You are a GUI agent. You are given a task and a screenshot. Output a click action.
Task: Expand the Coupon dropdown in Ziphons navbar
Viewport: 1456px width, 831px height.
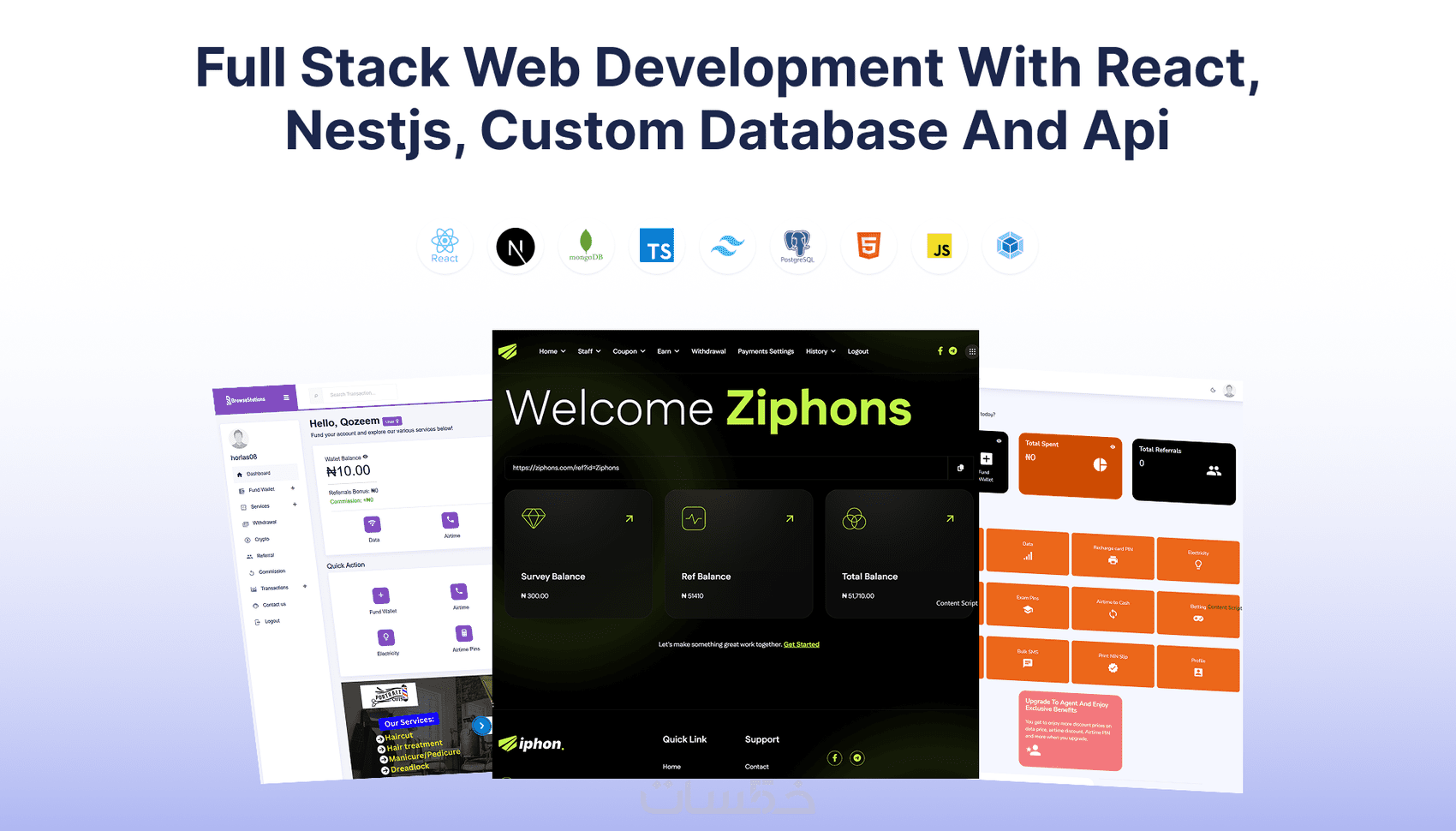pos(629,351)
